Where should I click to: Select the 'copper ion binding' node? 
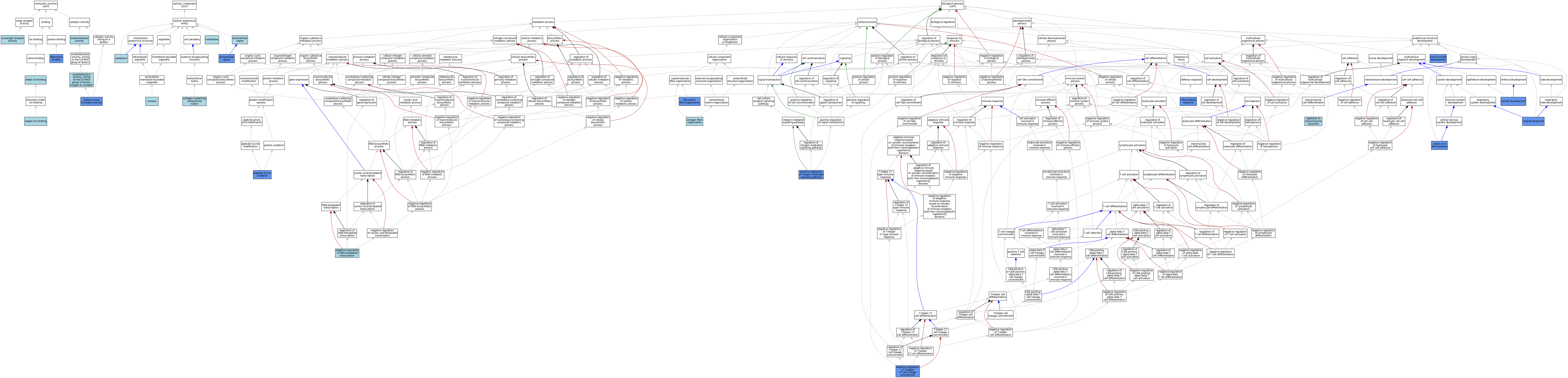click(35, 121)
